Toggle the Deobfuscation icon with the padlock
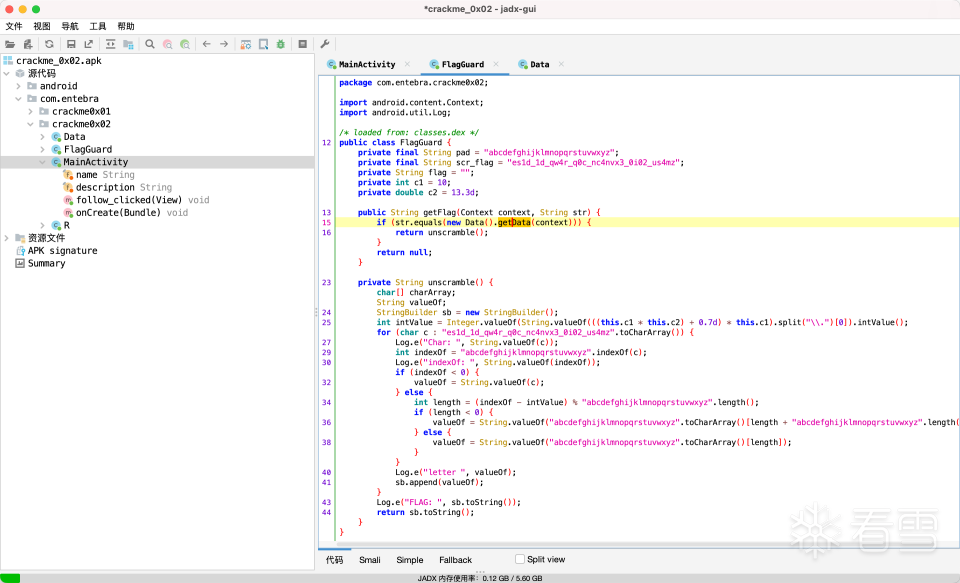The width and height of the screenshot is (960, 583). coord(246,44)
